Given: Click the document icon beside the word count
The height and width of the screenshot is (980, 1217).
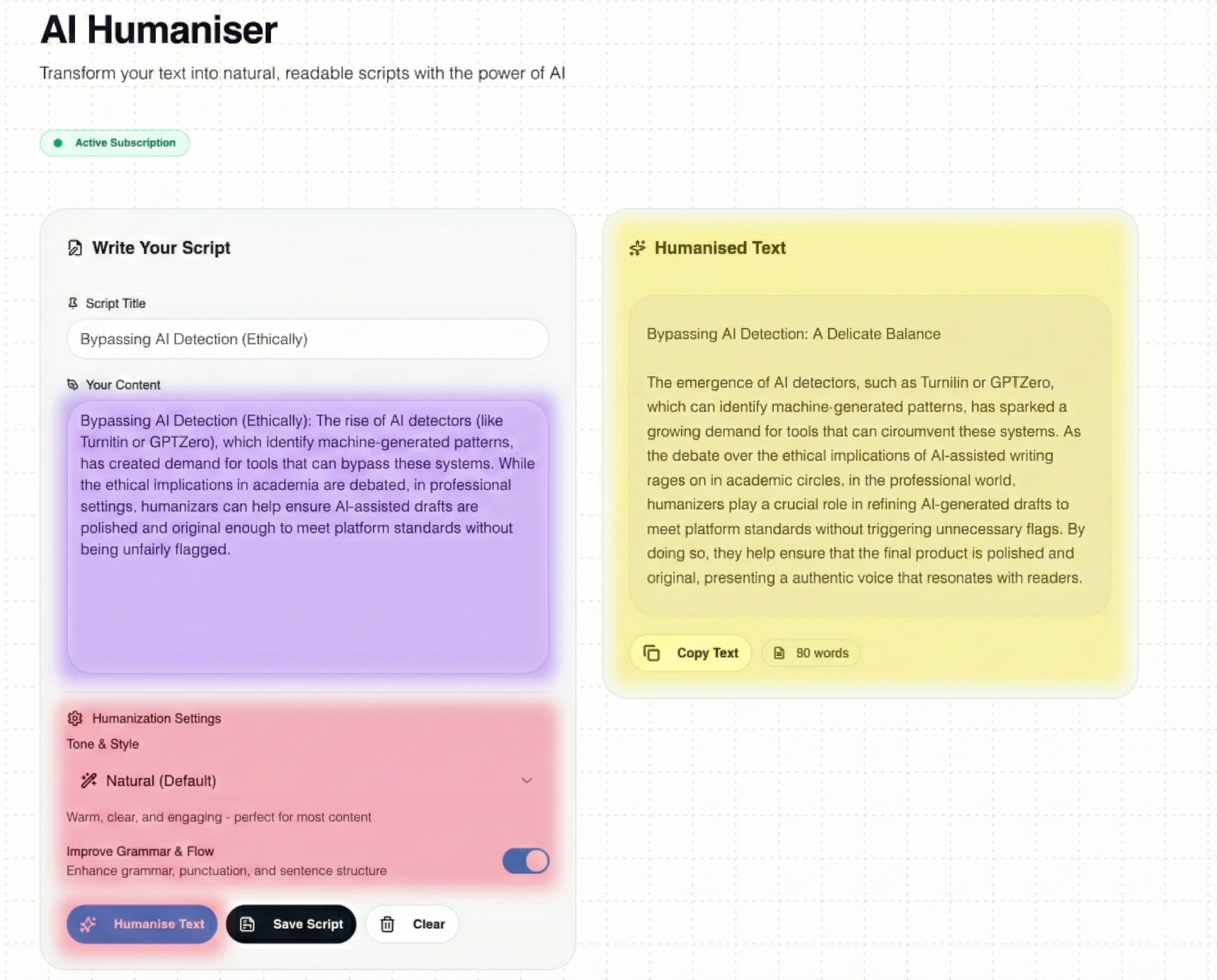Looking at the screenshot, I should (x=780, y=653).
